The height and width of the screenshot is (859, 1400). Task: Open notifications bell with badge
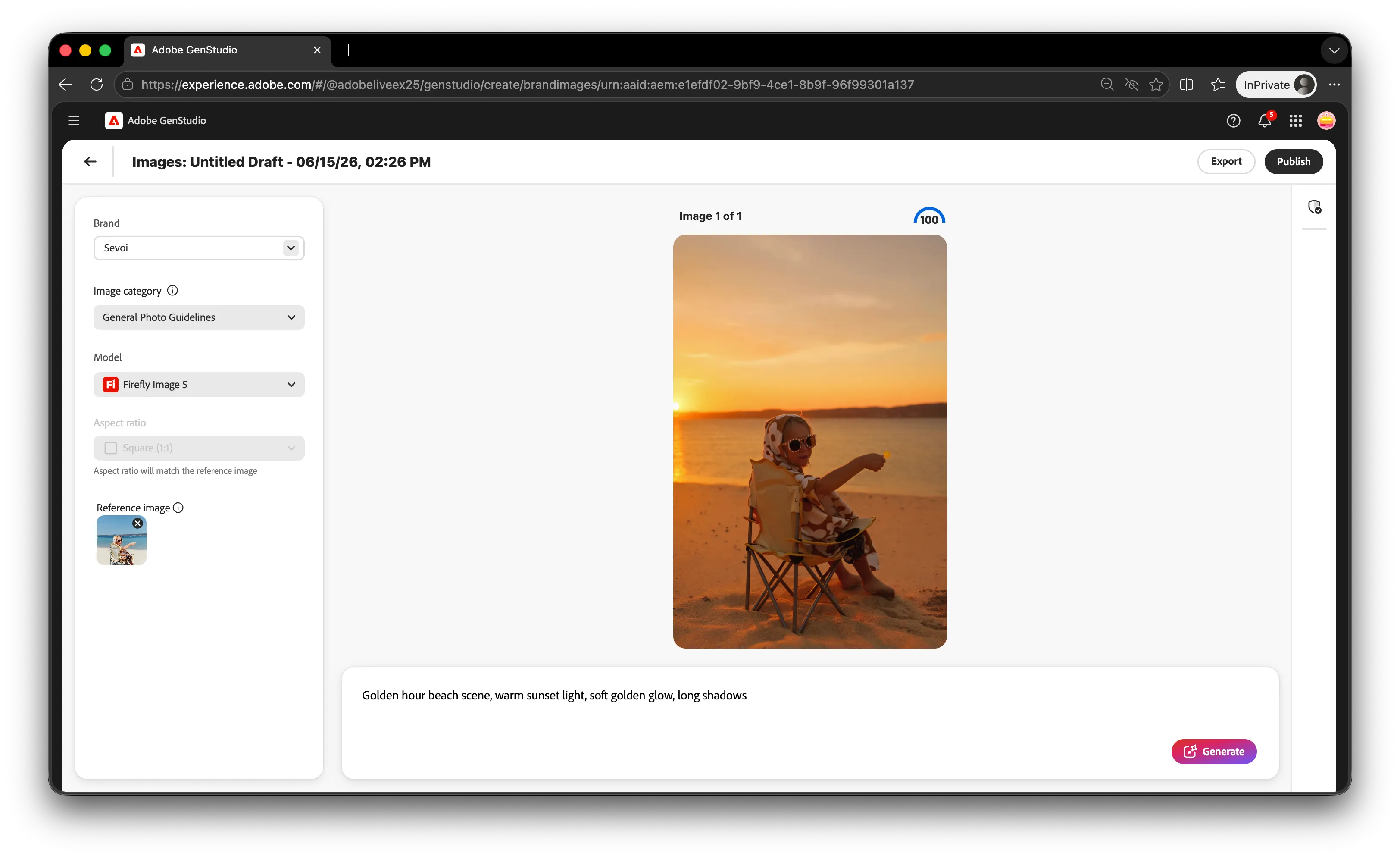tap(1265, 120)
